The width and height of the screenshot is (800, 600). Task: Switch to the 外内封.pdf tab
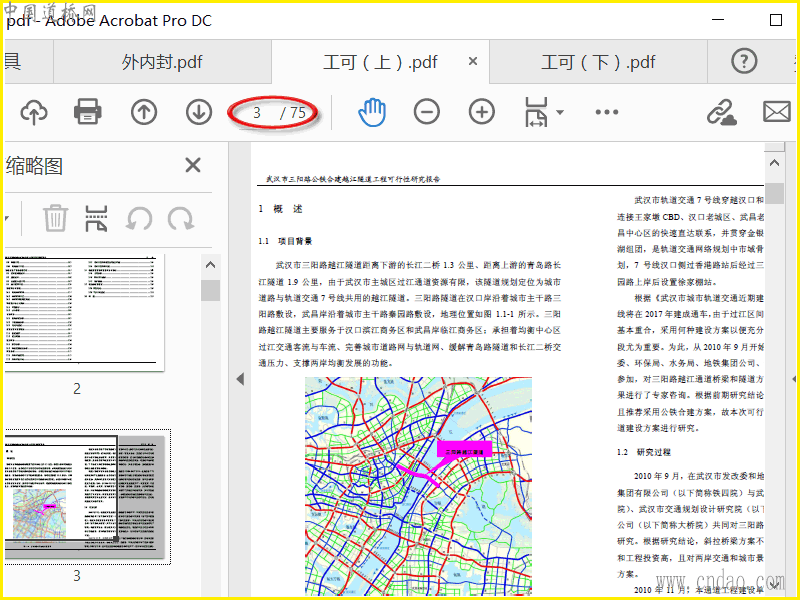click(x=162, y=62)
